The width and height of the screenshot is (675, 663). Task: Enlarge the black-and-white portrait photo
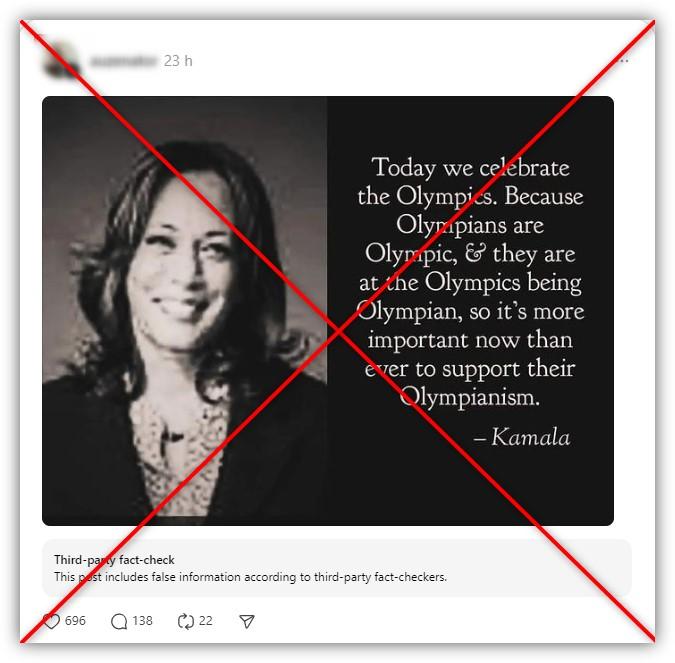point(185,310)
